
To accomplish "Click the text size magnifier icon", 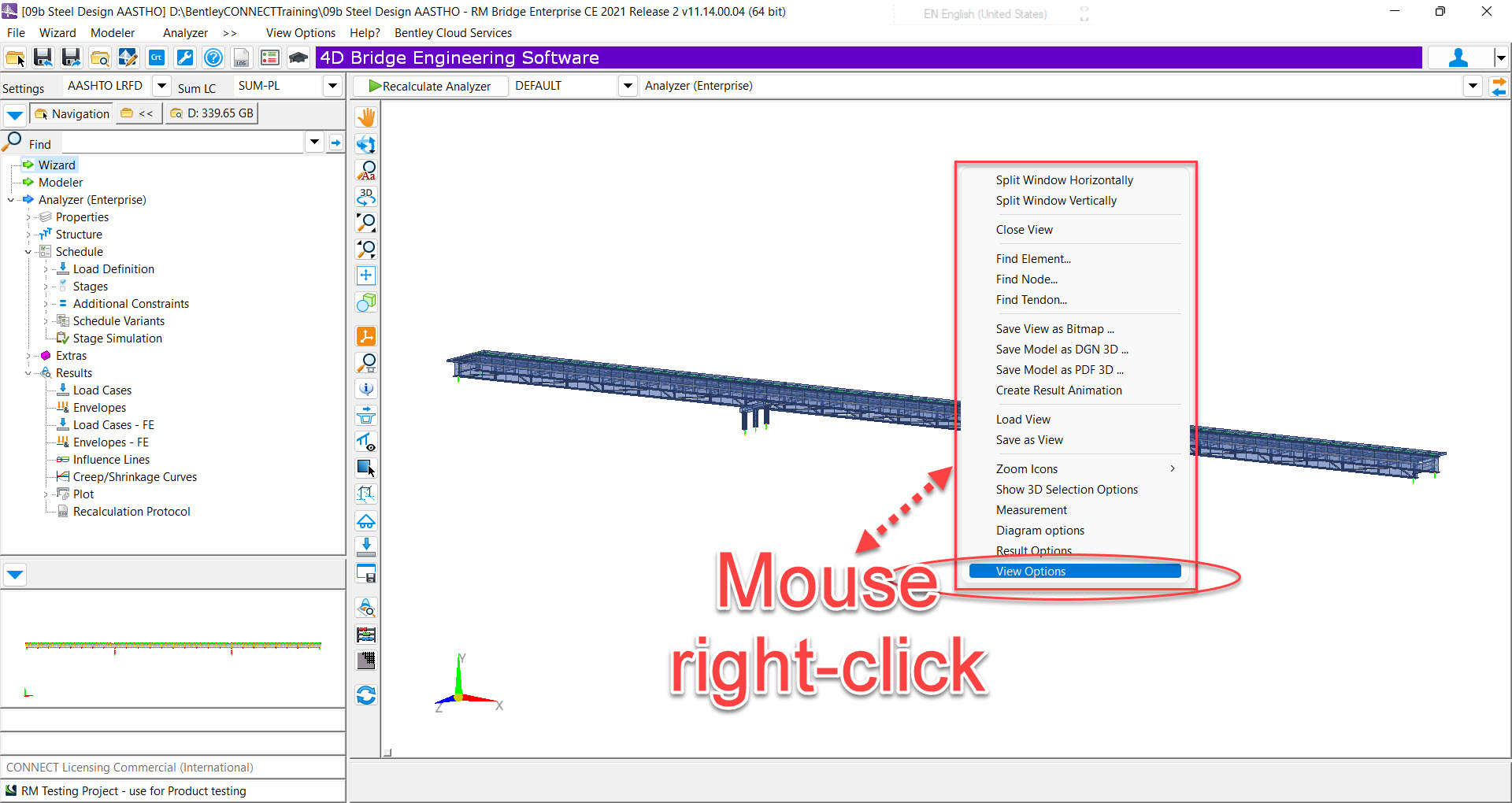I will (366, 170).
